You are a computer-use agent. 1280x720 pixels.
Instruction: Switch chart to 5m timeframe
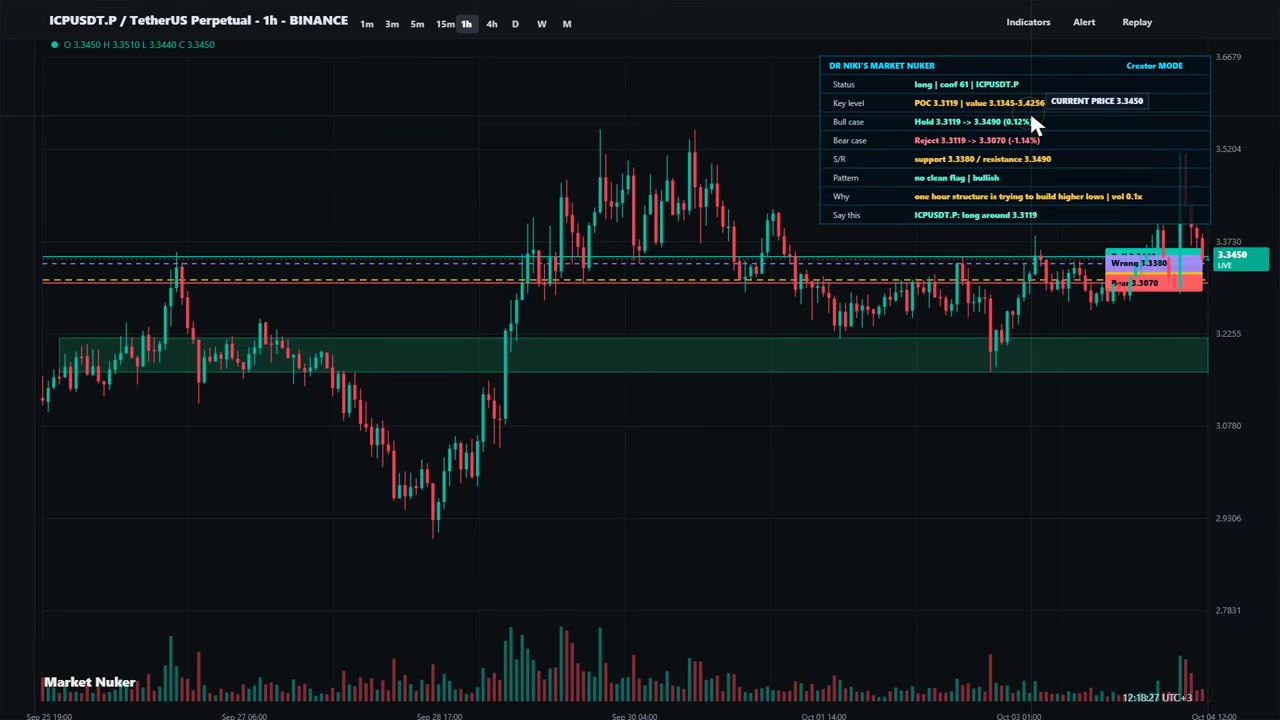[417, 24]
